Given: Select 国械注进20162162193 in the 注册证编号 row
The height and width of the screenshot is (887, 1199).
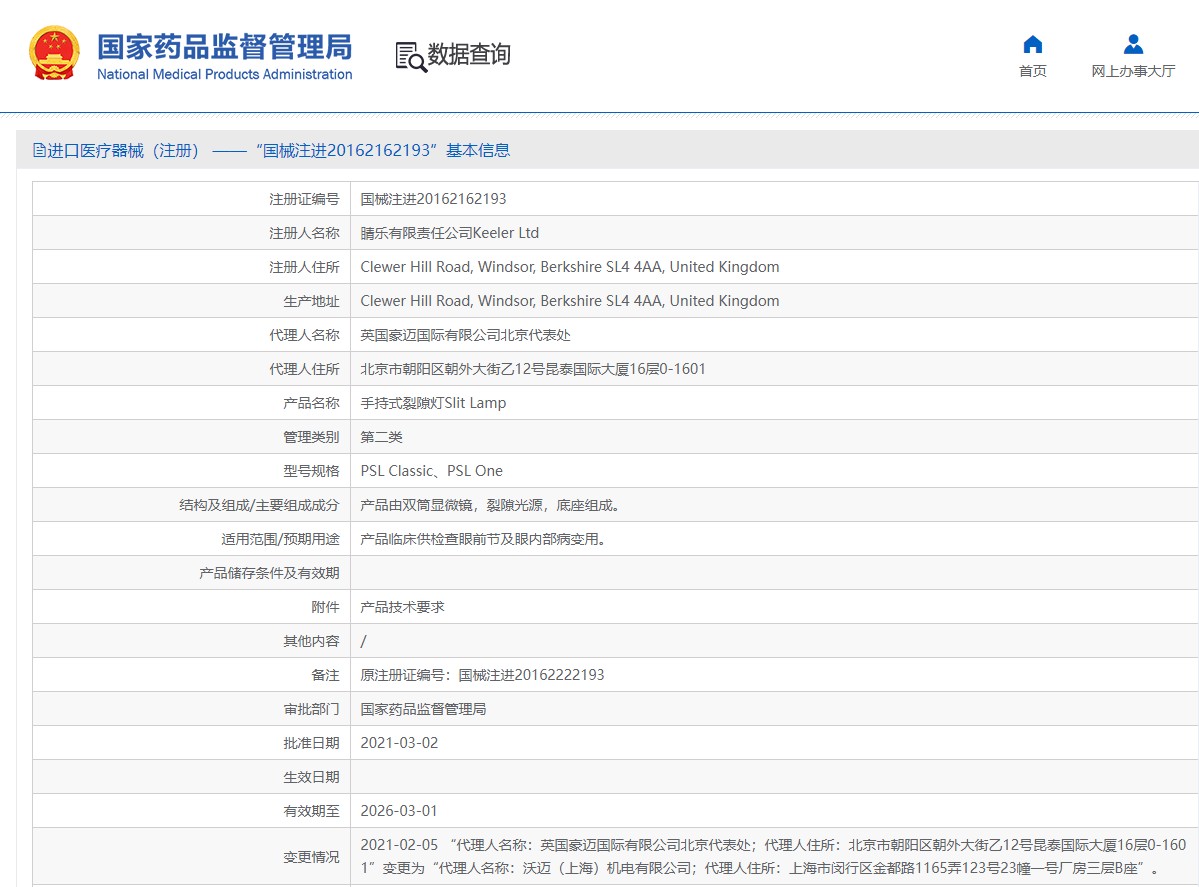Looking at the screenshot, I should 434,199.
